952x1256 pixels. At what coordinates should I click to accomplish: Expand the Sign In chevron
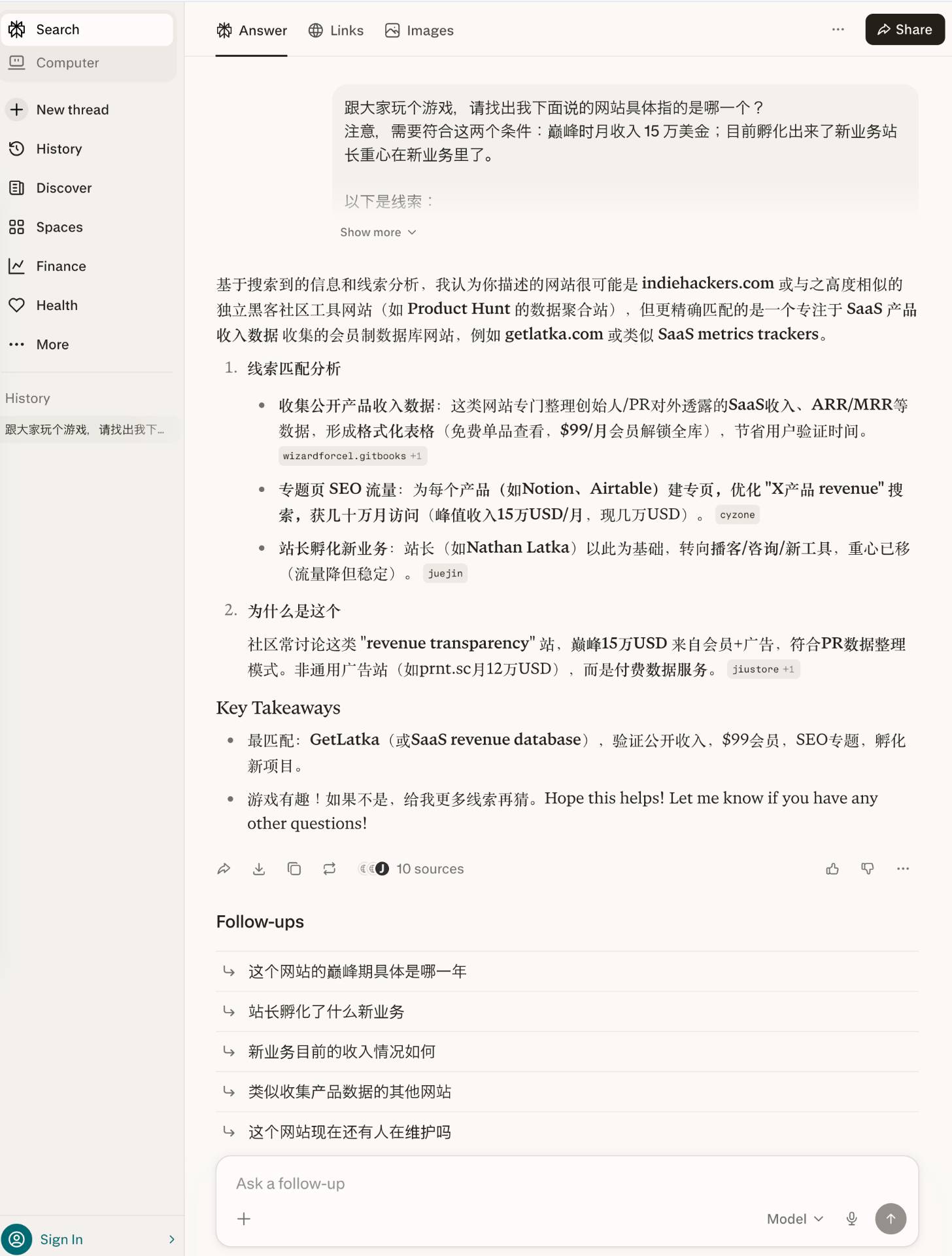tap(171, 1239)
